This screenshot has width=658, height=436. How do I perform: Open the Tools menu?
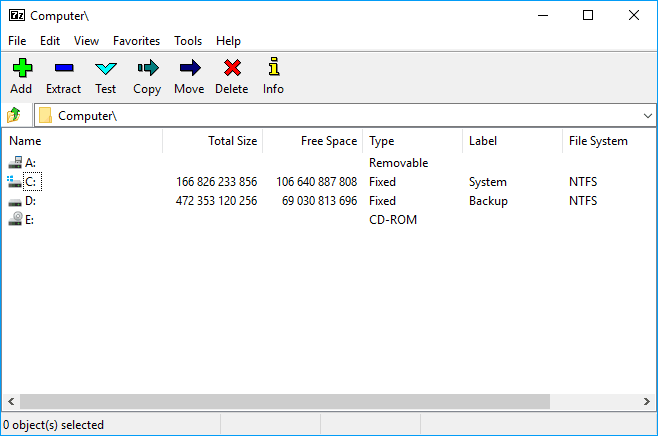click(188, 41)
